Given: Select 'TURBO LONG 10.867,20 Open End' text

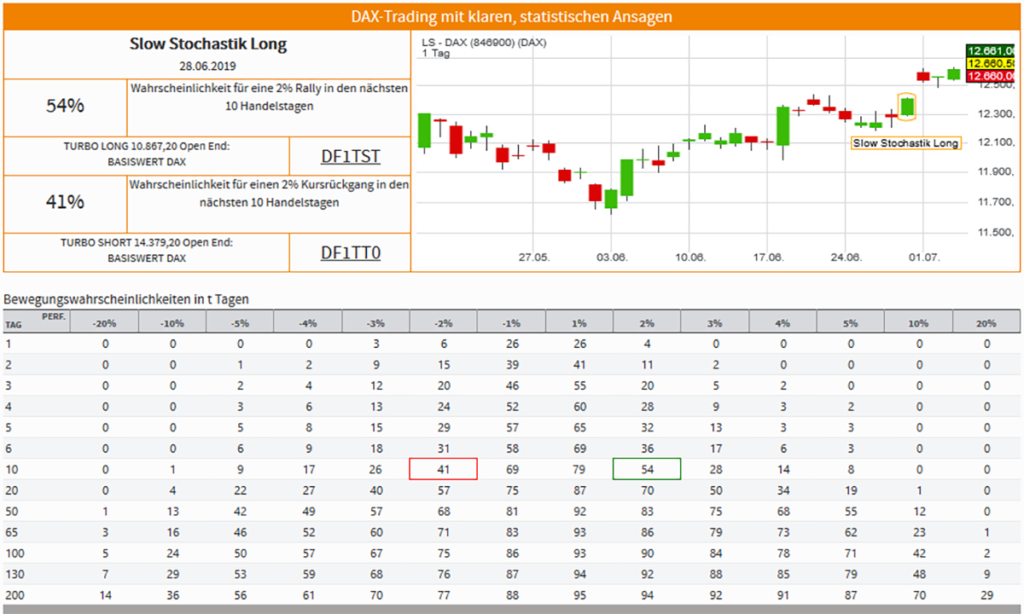Looking at the screenshot, I should [146, 146].
